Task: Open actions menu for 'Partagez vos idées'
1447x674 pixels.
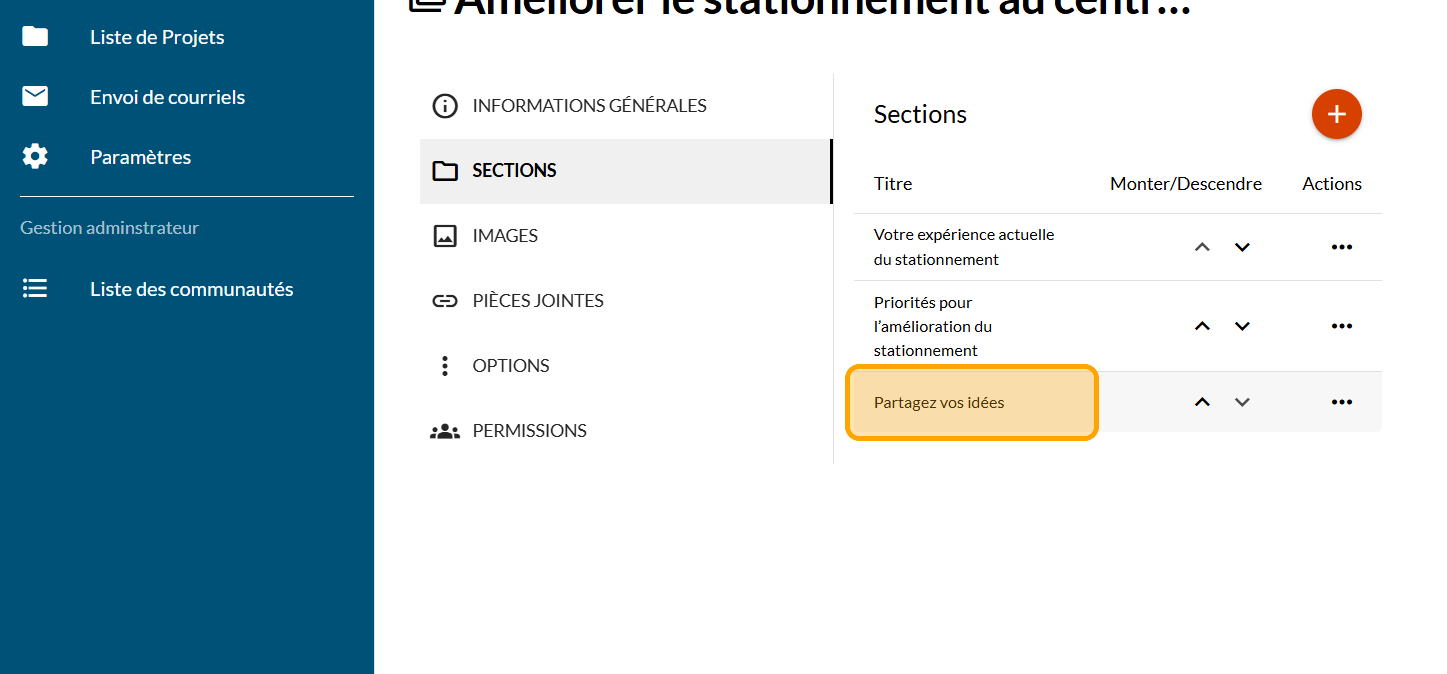Action: [x=1341, y=402]
